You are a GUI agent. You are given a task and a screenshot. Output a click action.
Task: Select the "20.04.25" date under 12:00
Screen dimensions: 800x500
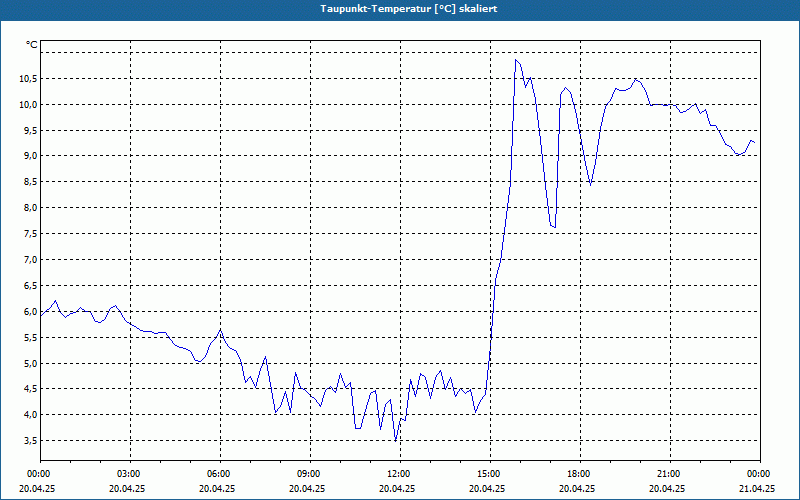point(397,488)
